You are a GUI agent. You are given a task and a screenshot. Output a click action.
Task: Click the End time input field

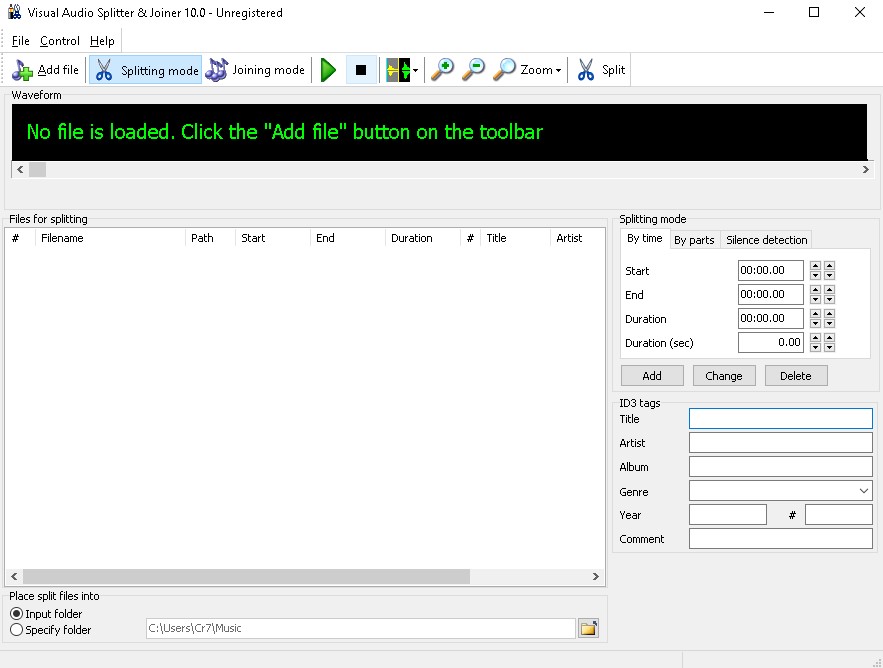770,294
